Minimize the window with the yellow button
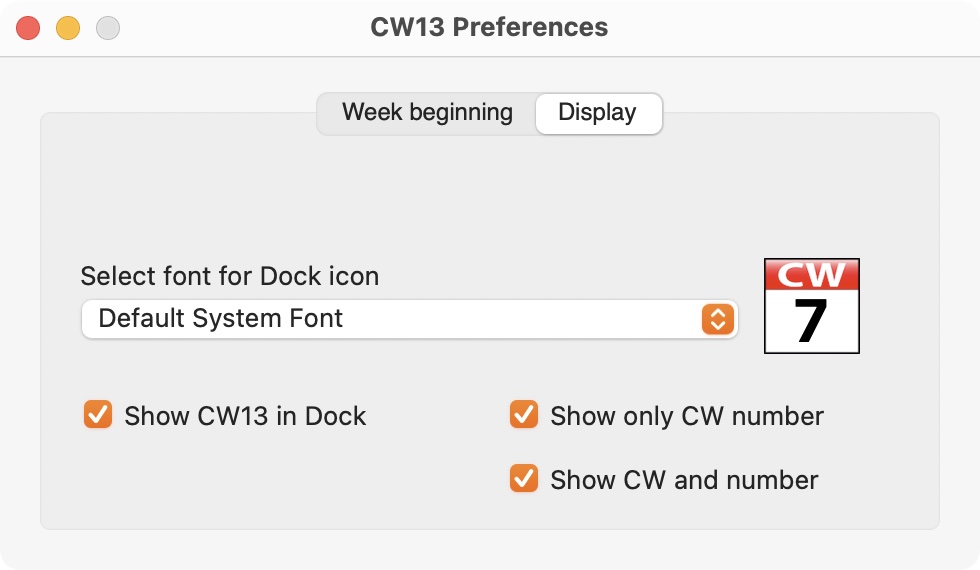The height and width of the screenshot is (570, 980). tap(68, 28)
